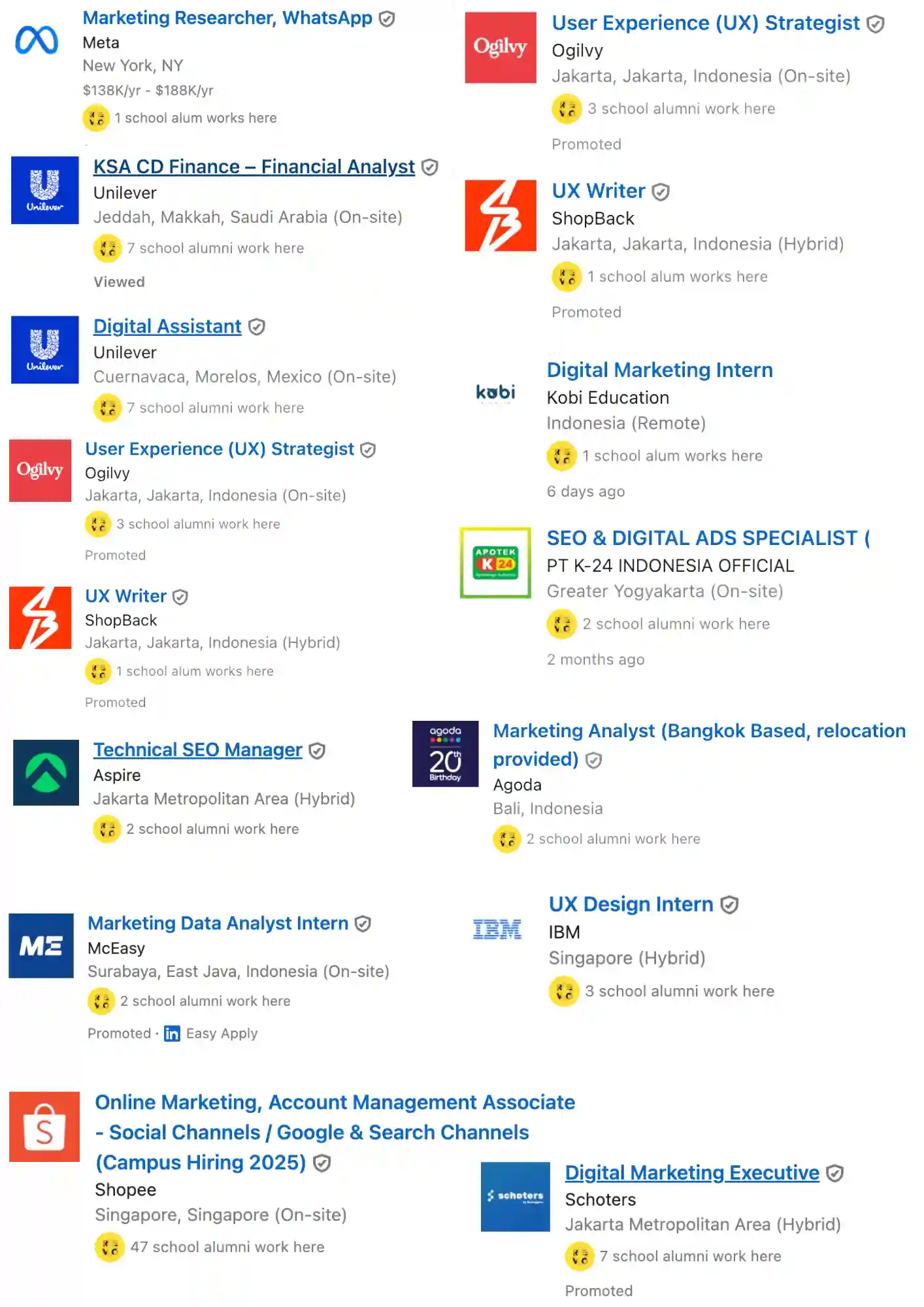Open the Digital Marketing Intern job title

659,371
